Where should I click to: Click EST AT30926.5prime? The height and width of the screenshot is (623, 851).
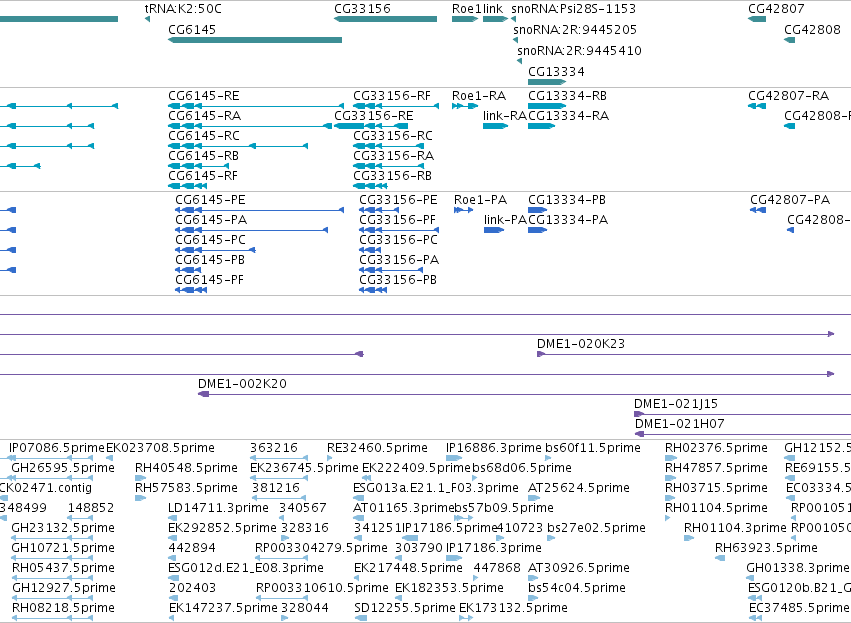(579, 568)
